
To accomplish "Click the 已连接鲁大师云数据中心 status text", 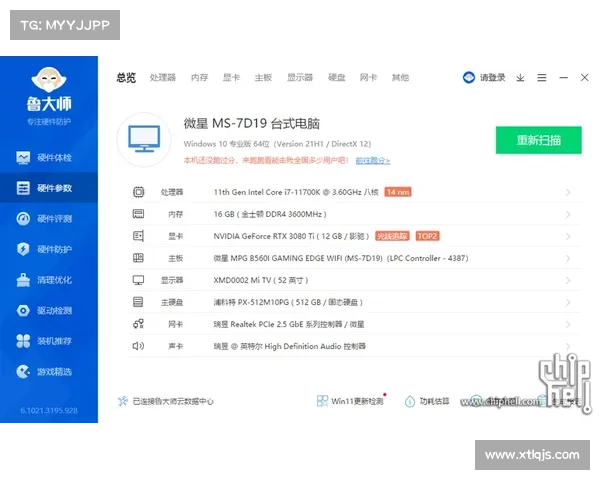I will (173, 401).
